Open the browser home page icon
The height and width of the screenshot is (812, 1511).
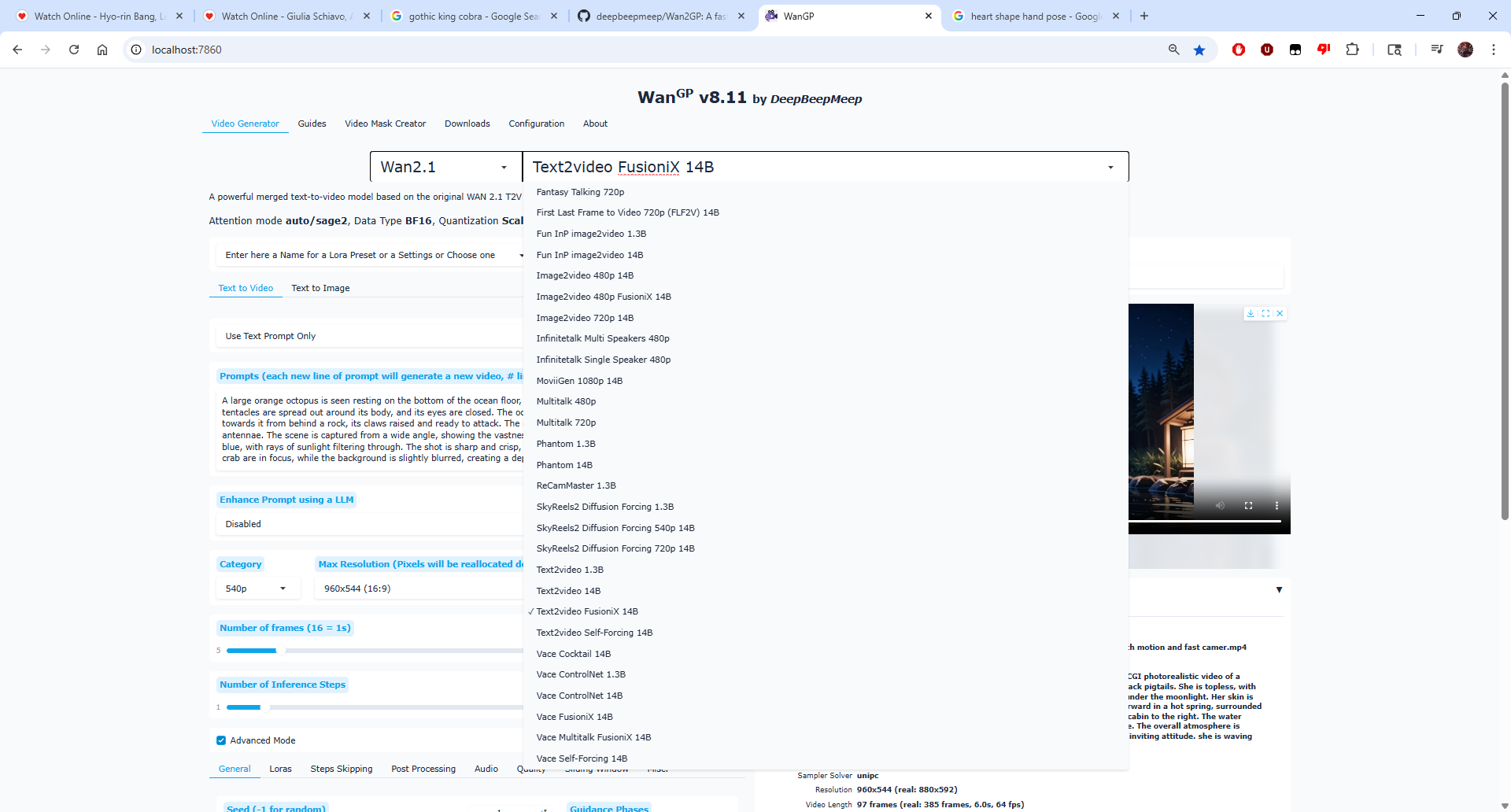[102, 50]
